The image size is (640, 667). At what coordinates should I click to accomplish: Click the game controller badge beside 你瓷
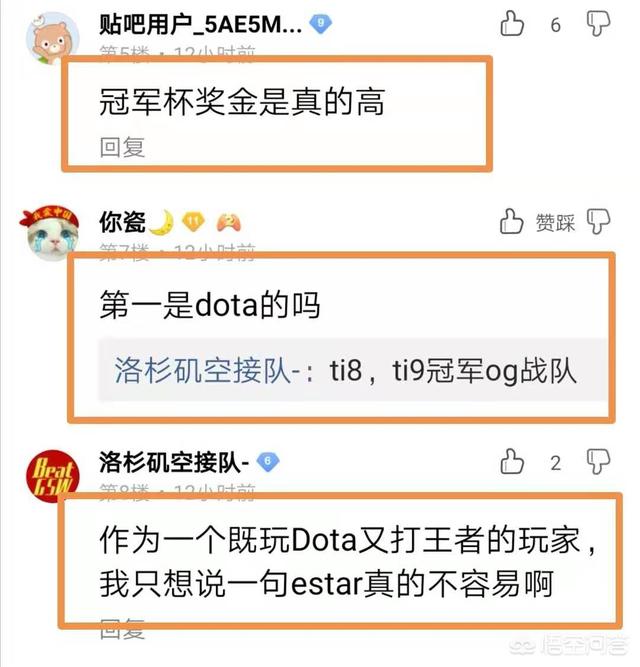click(229, 222)
